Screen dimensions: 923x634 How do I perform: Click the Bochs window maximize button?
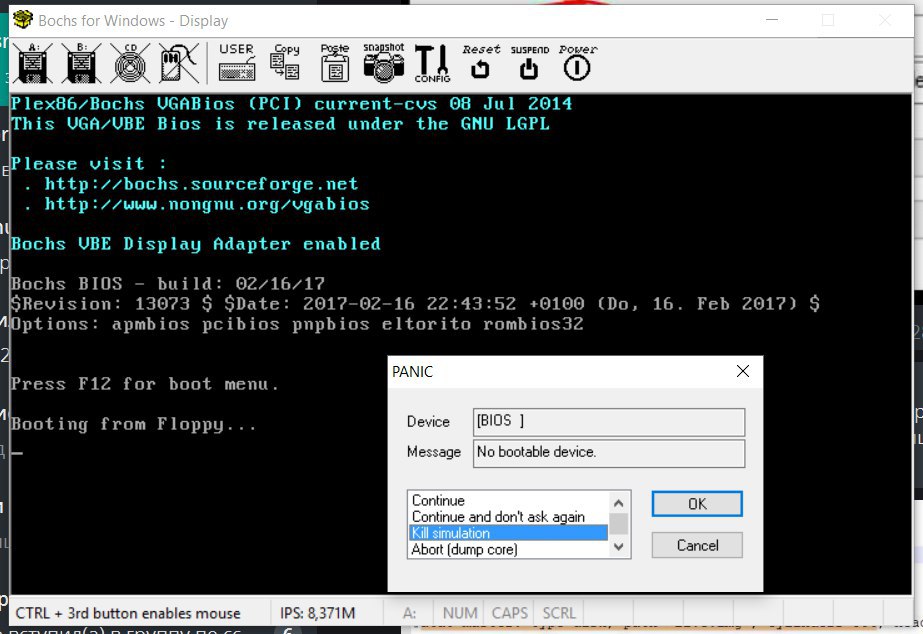pos(828,20)
